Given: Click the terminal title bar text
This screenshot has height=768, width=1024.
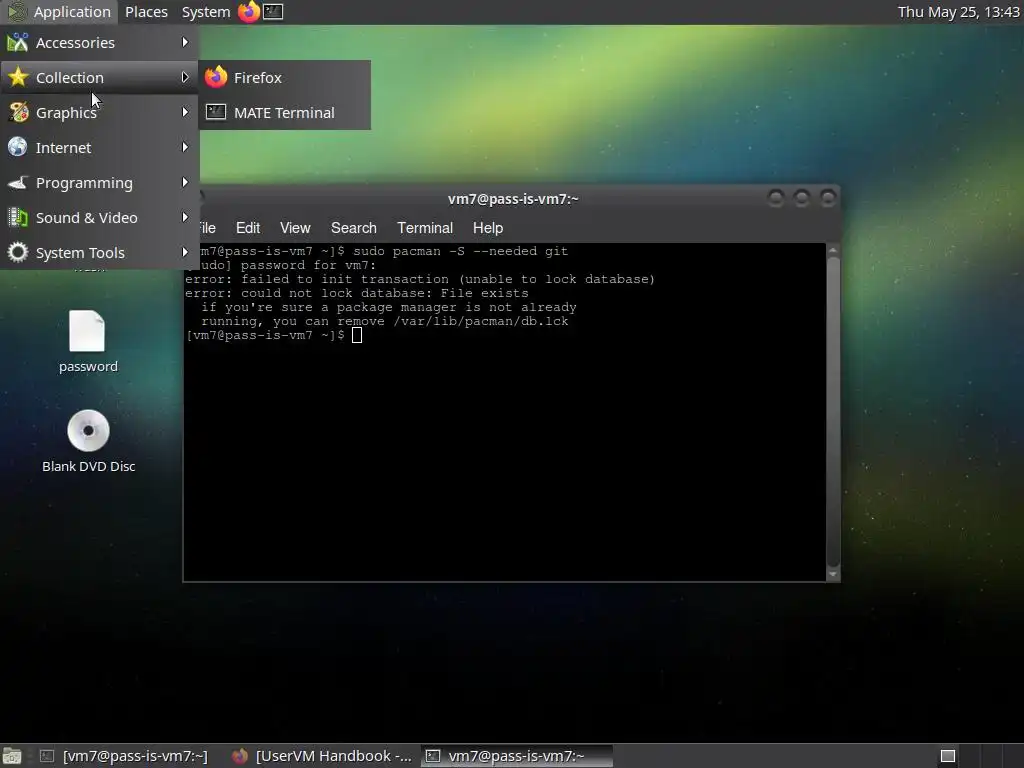Looking at the screenshot, I should (513, 199).
